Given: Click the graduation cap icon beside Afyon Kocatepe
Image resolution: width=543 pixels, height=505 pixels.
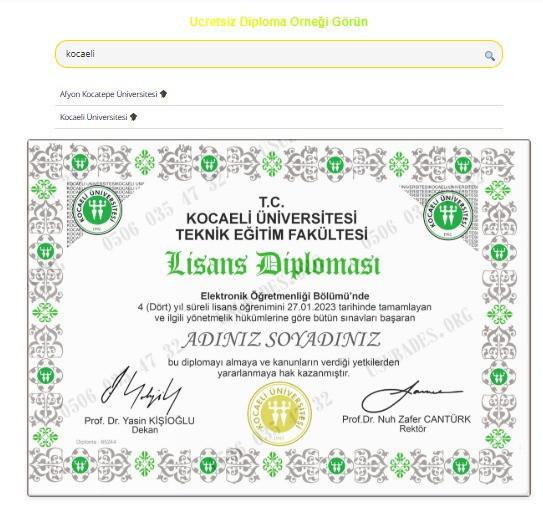Looking at the screenshot, I should click(163, 94).
